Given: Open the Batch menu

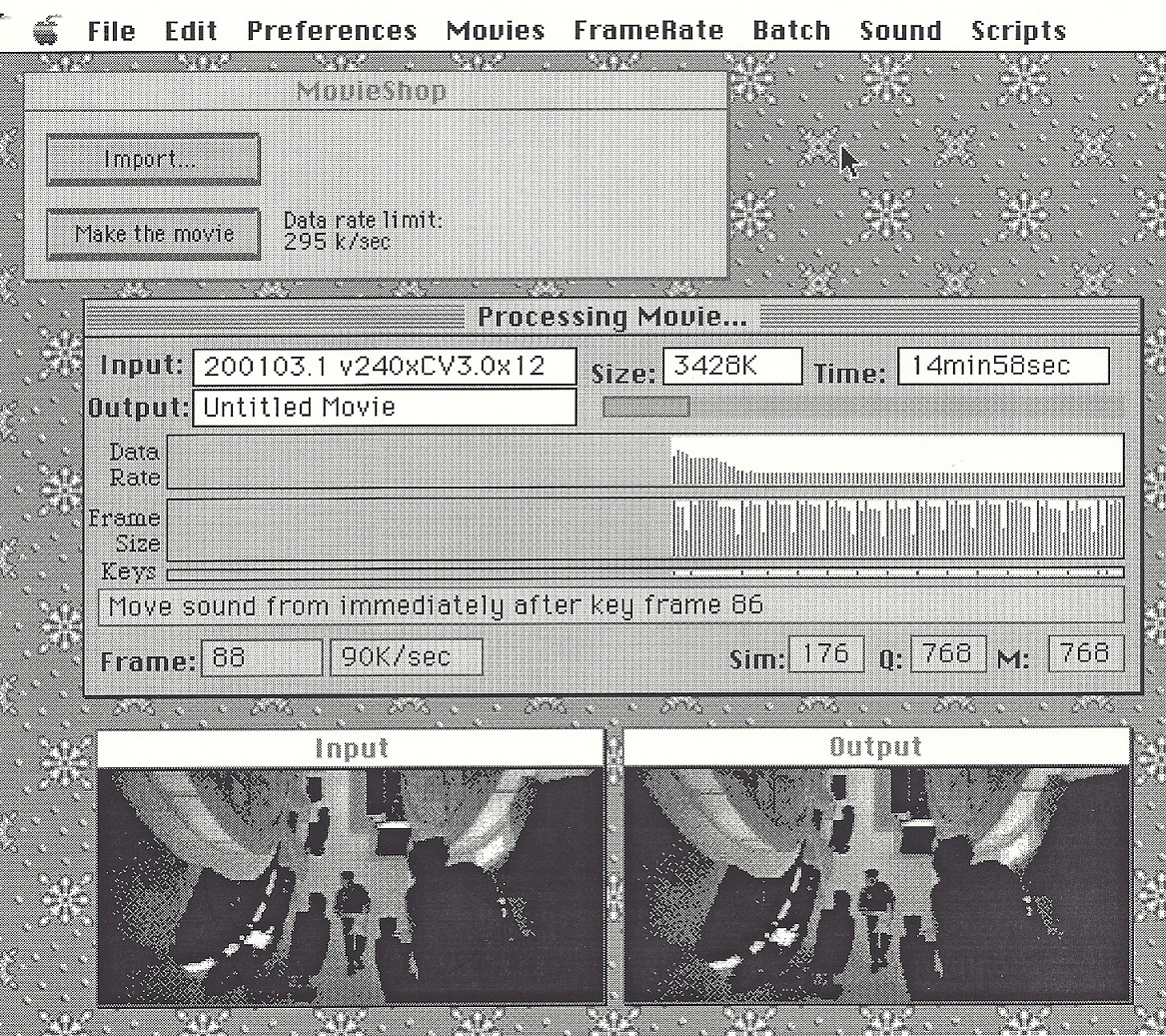Looking at the screenshot, I should (791, 31).
